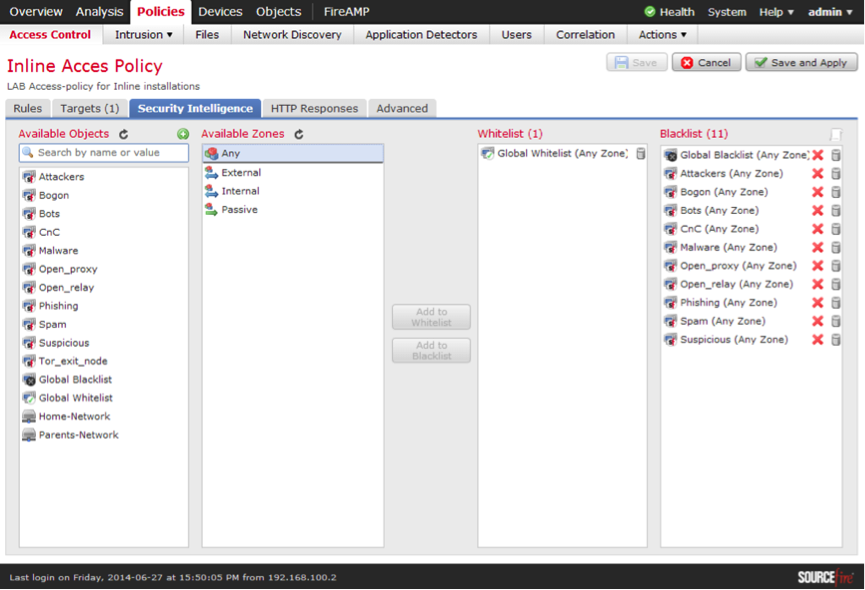The image size is (865, 590).
Task: Go to Network Discovery submenu
Action: [292, 35]
